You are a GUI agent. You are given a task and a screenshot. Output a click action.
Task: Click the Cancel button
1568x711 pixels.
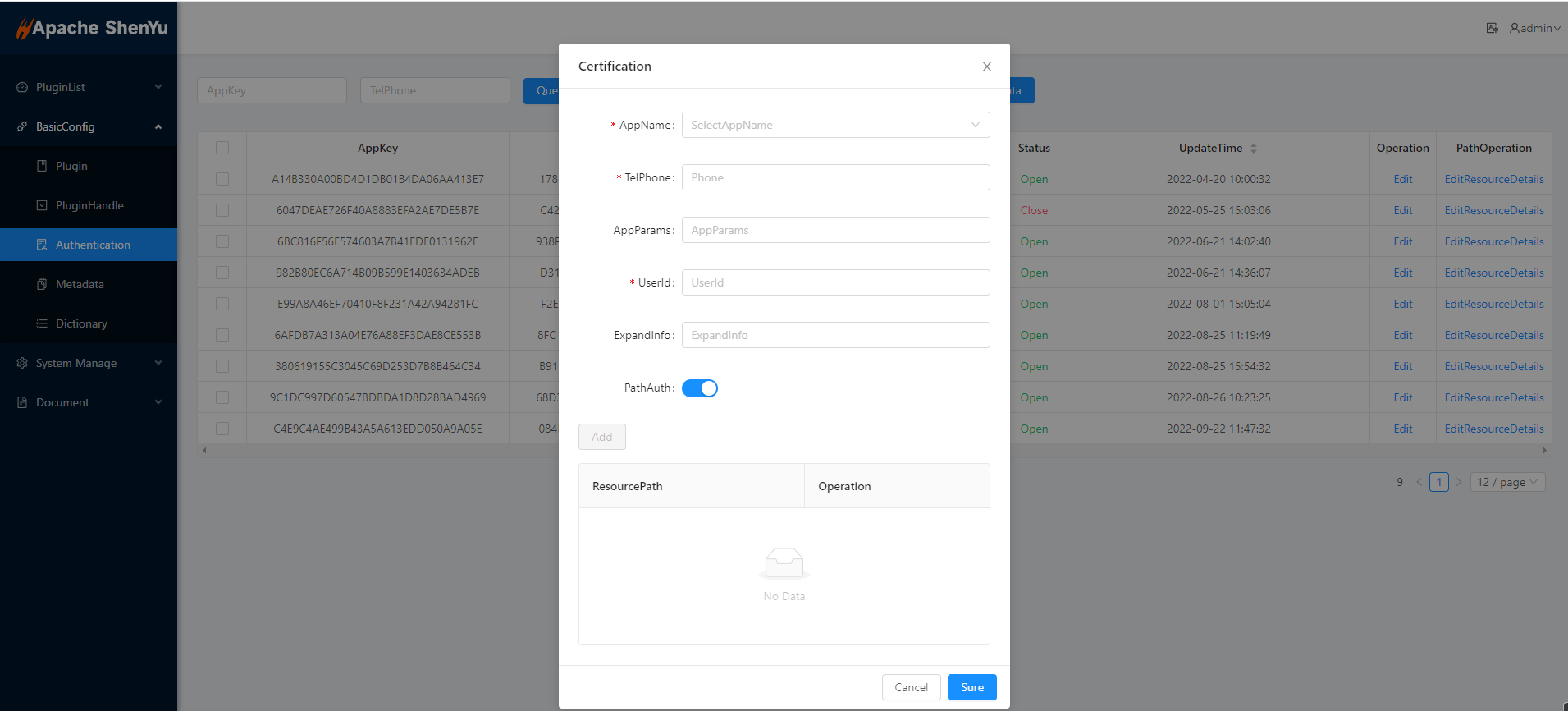coord(911,687)
